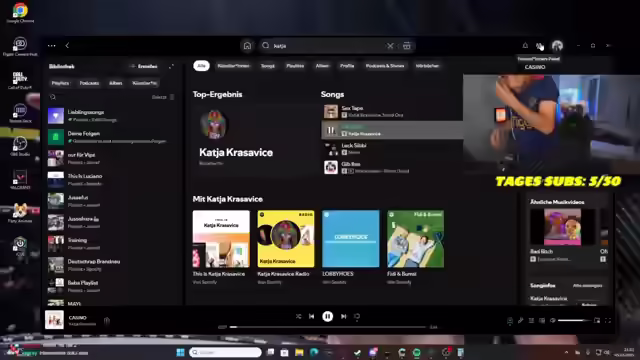Open Deine Folgen in library
Viewport: 640px width, 360px height.
pyautogui.click(x=111, y=137)
